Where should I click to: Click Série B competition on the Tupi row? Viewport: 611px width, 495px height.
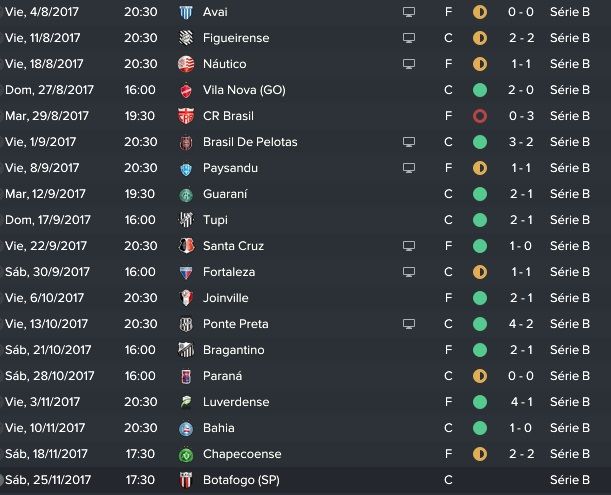570,220
